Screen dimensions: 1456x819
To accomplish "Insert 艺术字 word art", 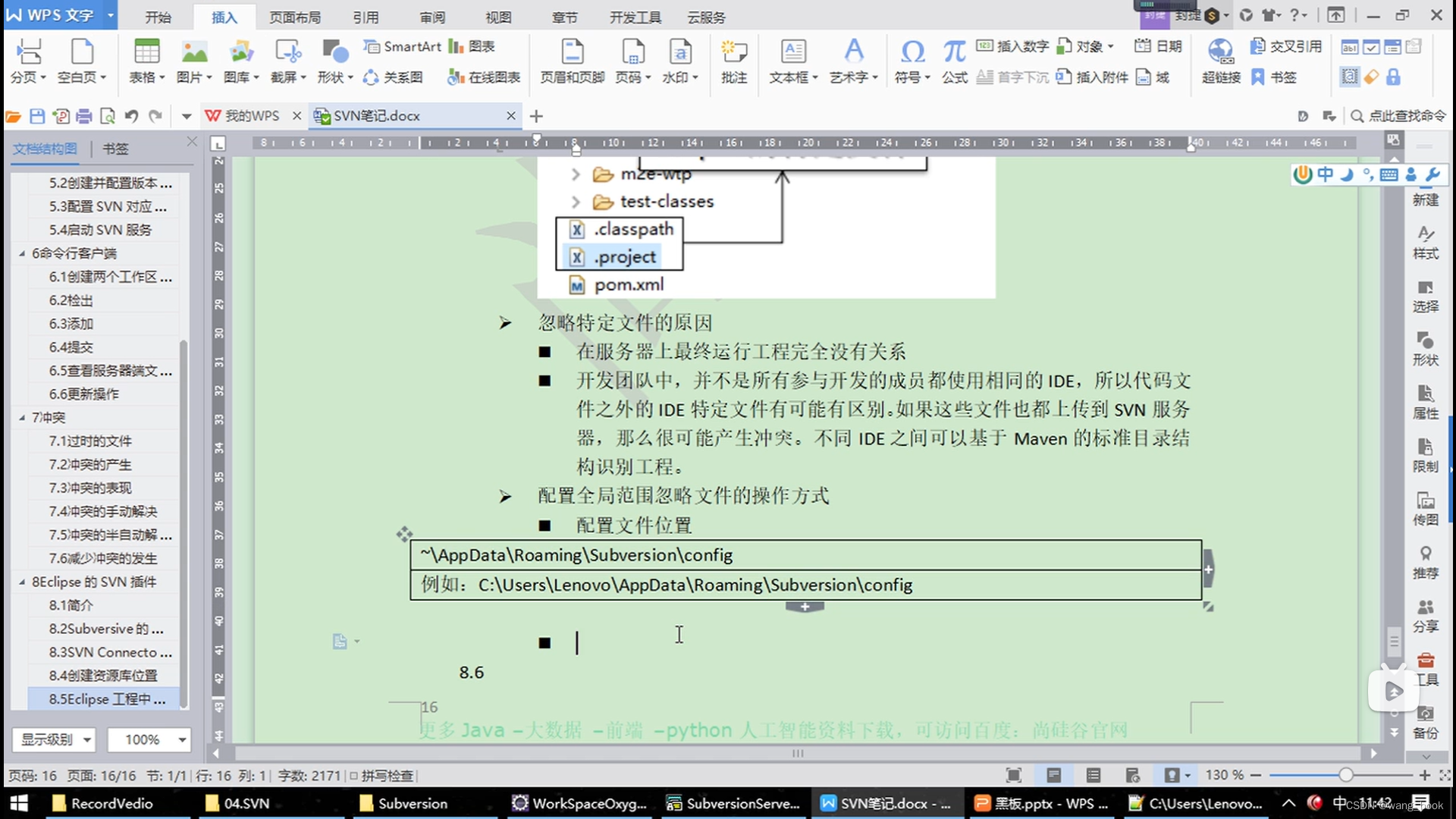I will [853, 61].
